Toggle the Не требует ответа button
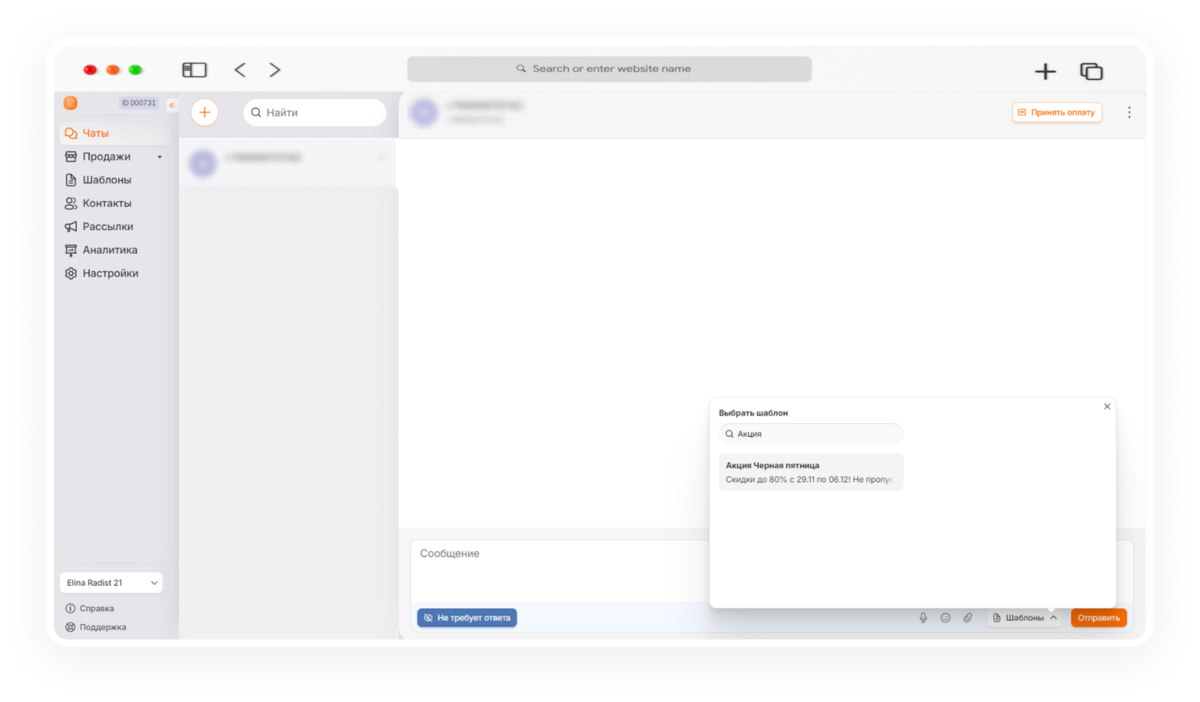1200x702 pixels. (467, 618)
